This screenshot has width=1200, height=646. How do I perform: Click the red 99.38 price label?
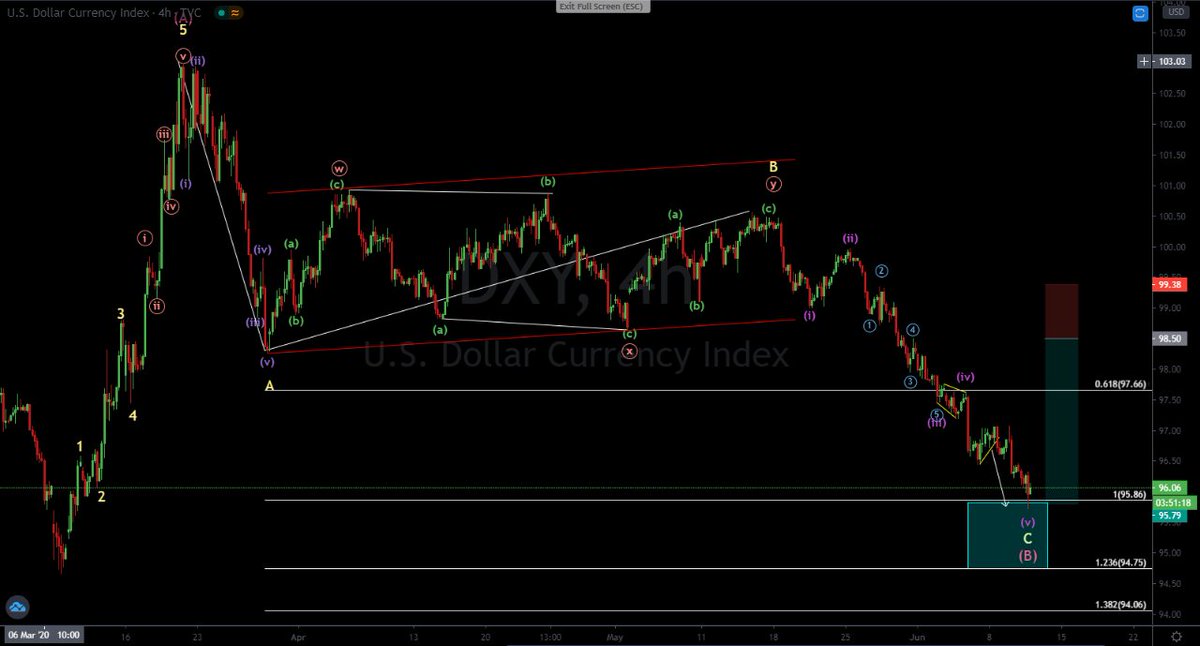pos(1171,284)
